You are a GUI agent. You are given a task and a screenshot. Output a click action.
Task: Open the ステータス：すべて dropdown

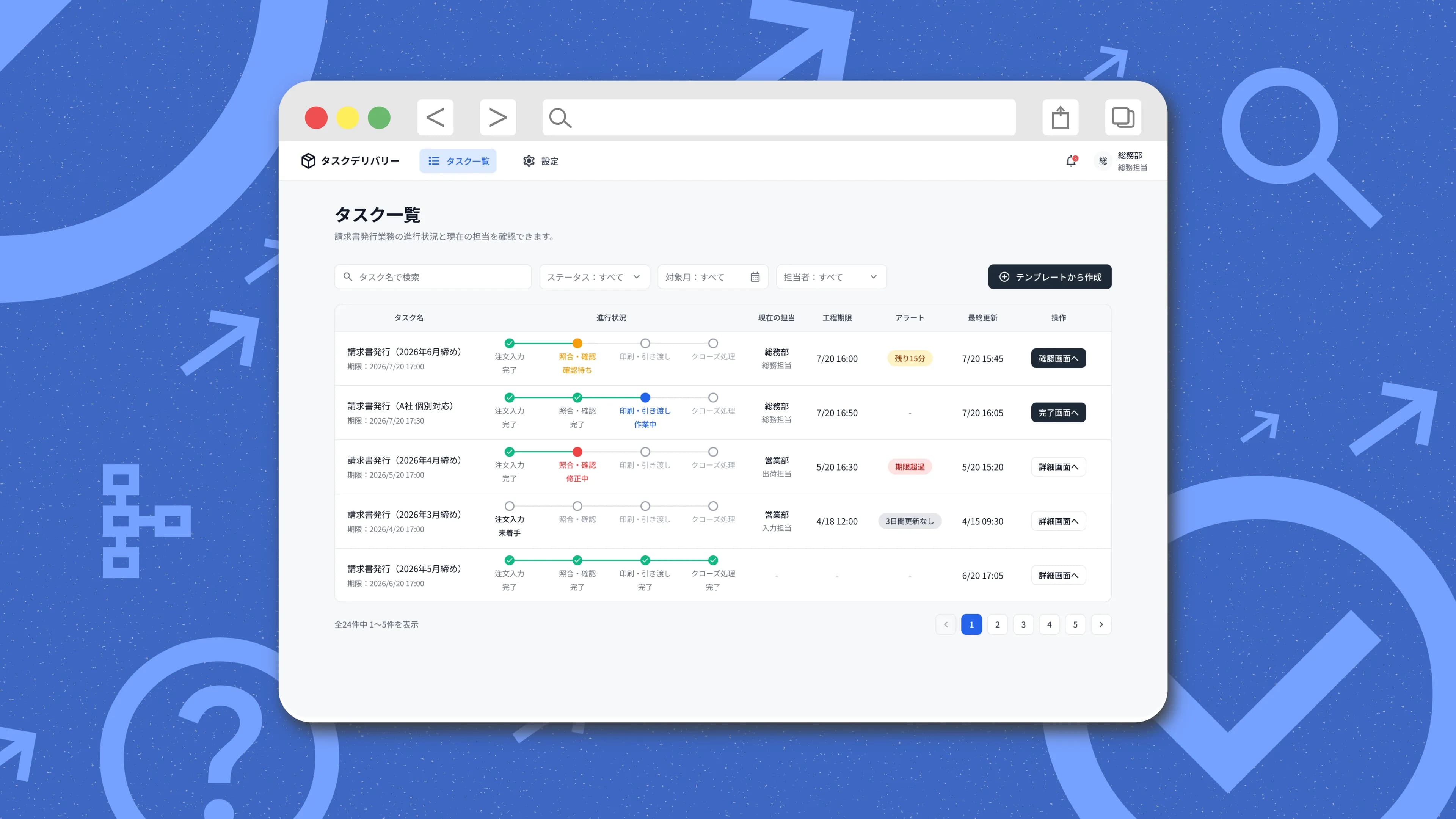[594, 277]
